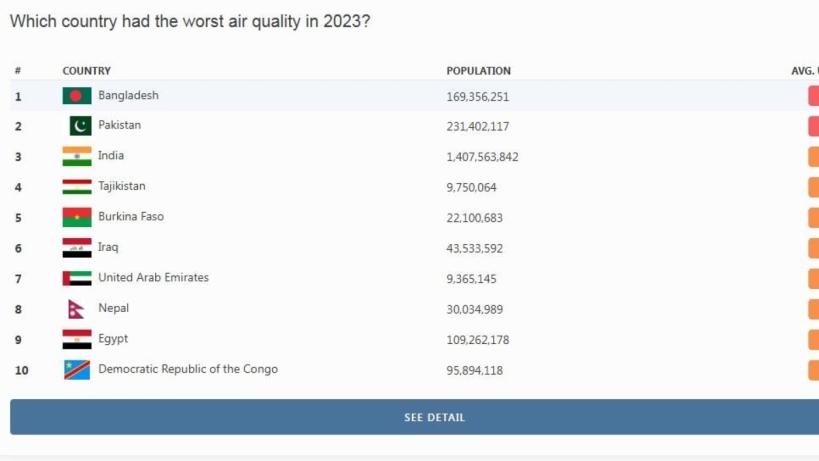Open the Bangladesh country link
The height and width of the screenshot is (461, 819).
[128, 96]
